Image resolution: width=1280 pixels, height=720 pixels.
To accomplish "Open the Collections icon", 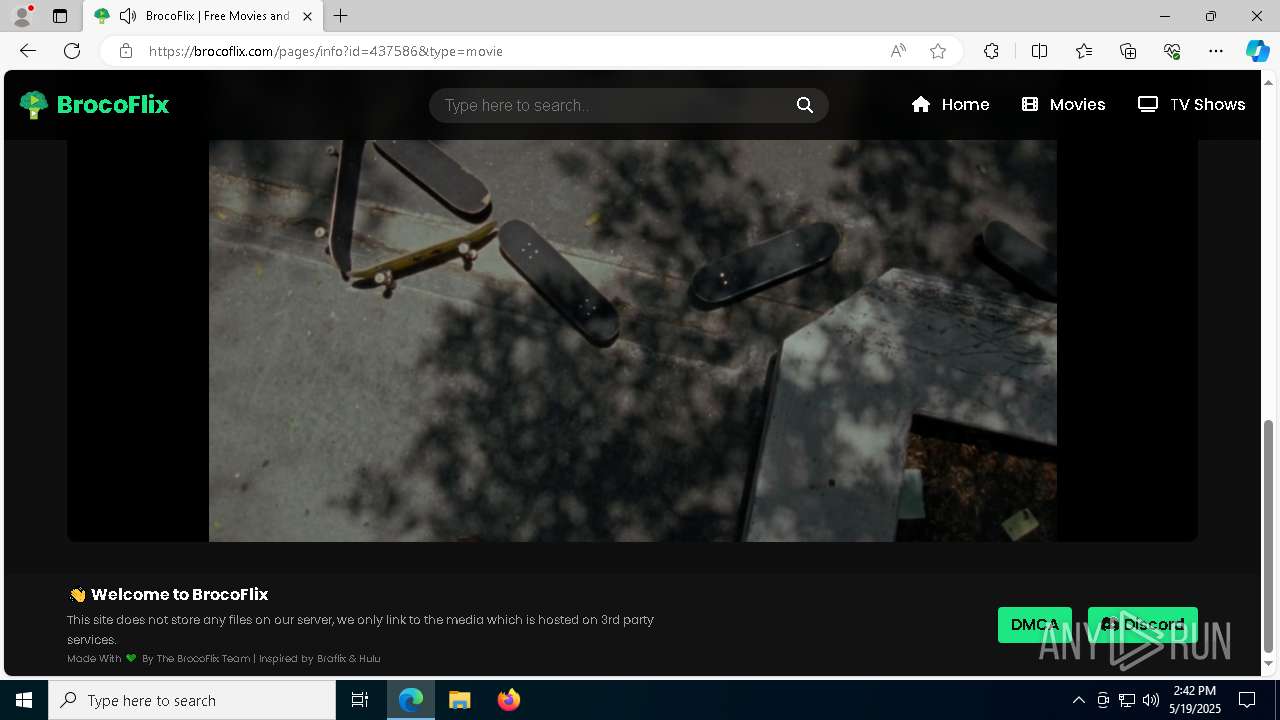I will coord(1128,51).
